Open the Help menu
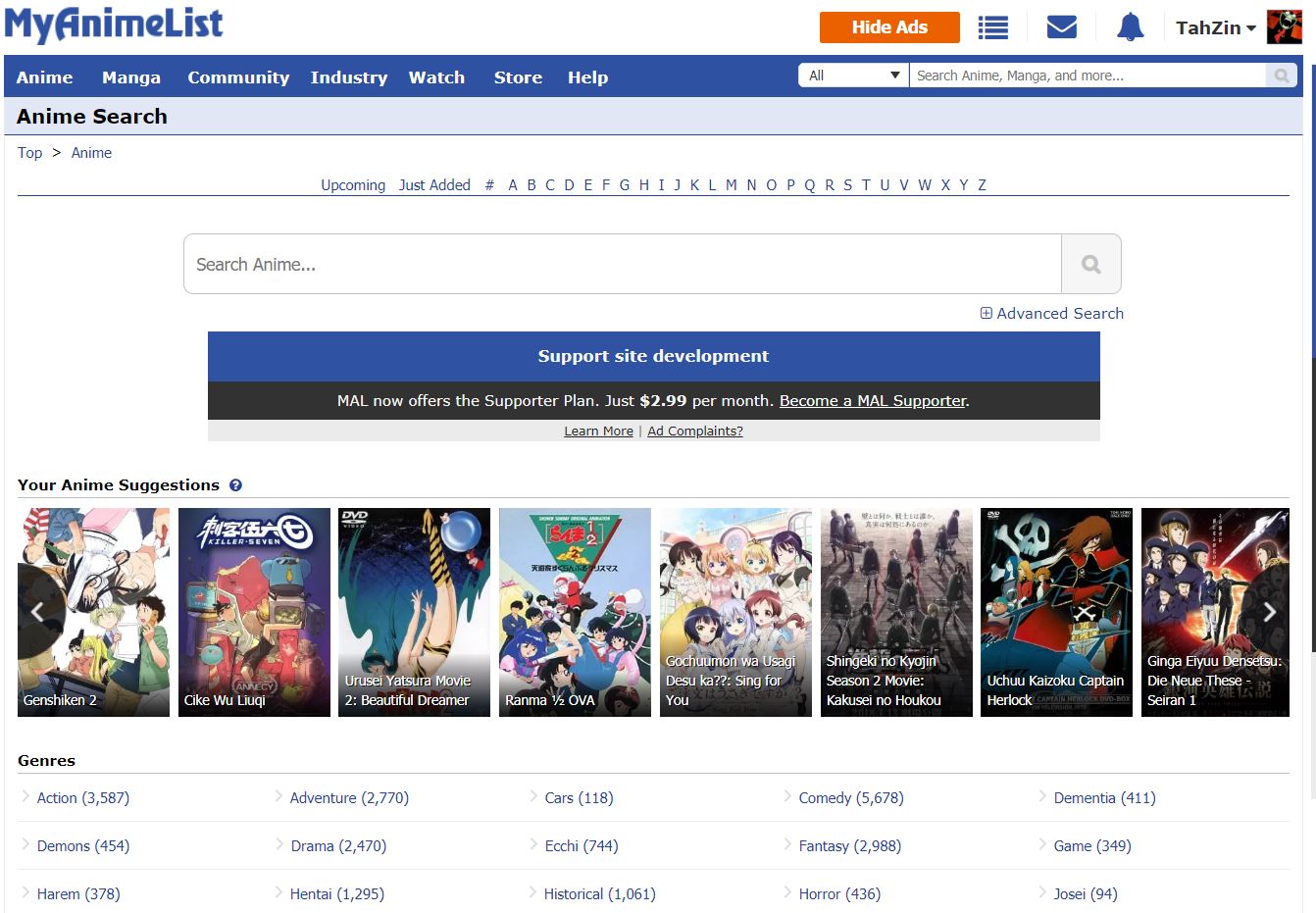The image size is (1316, 913). (x=587, y=77)
